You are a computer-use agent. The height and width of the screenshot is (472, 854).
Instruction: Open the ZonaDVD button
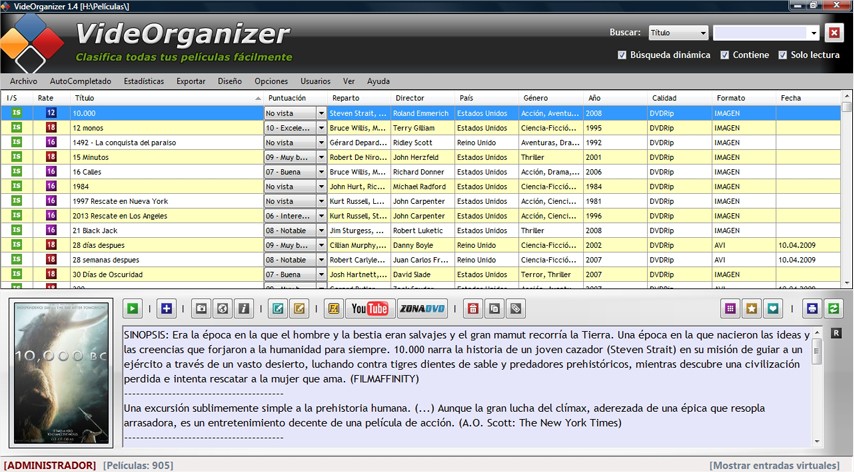423,309
